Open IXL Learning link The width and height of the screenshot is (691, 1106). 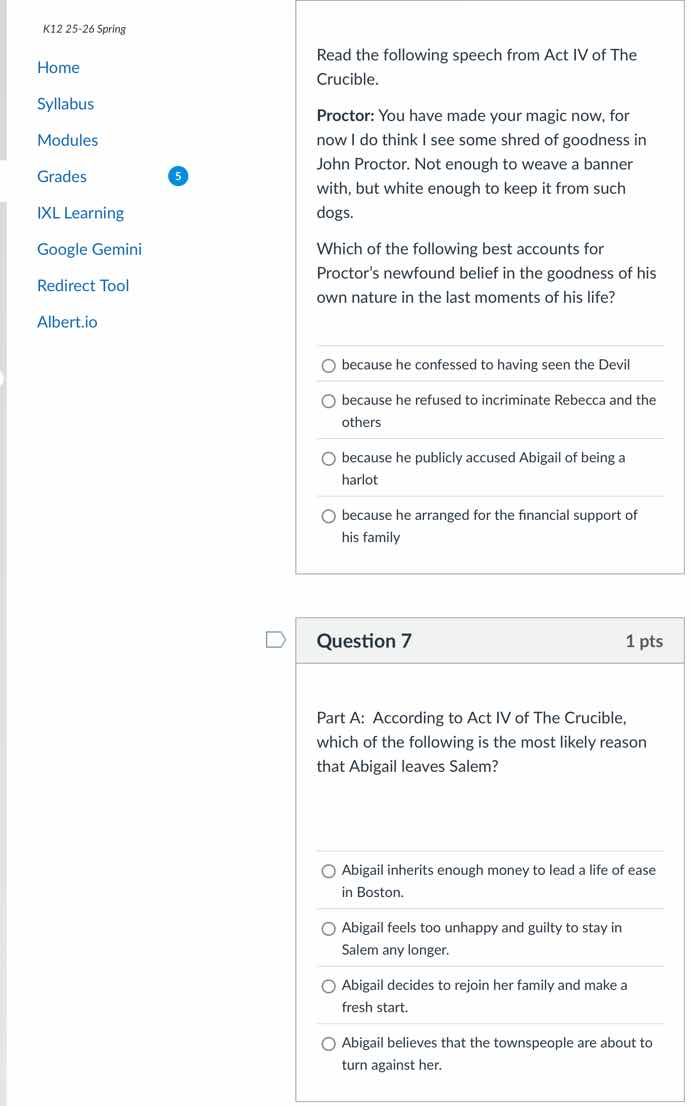80,213
